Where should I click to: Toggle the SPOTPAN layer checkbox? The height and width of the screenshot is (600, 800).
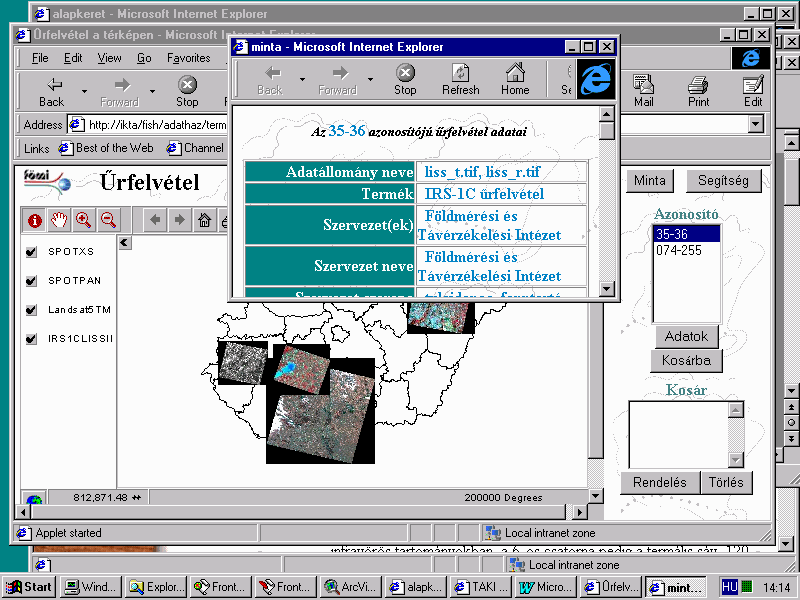(31, 281)
